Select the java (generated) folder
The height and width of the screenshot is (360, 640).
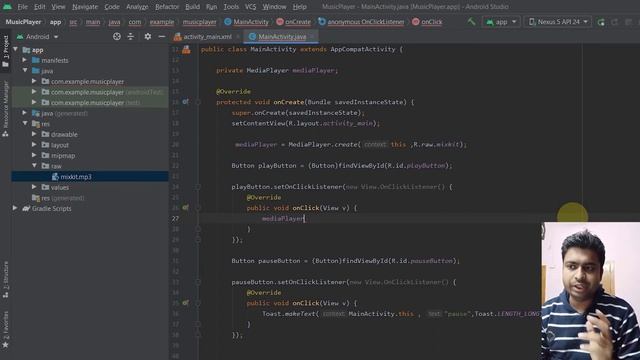click(x=90, y=113)
